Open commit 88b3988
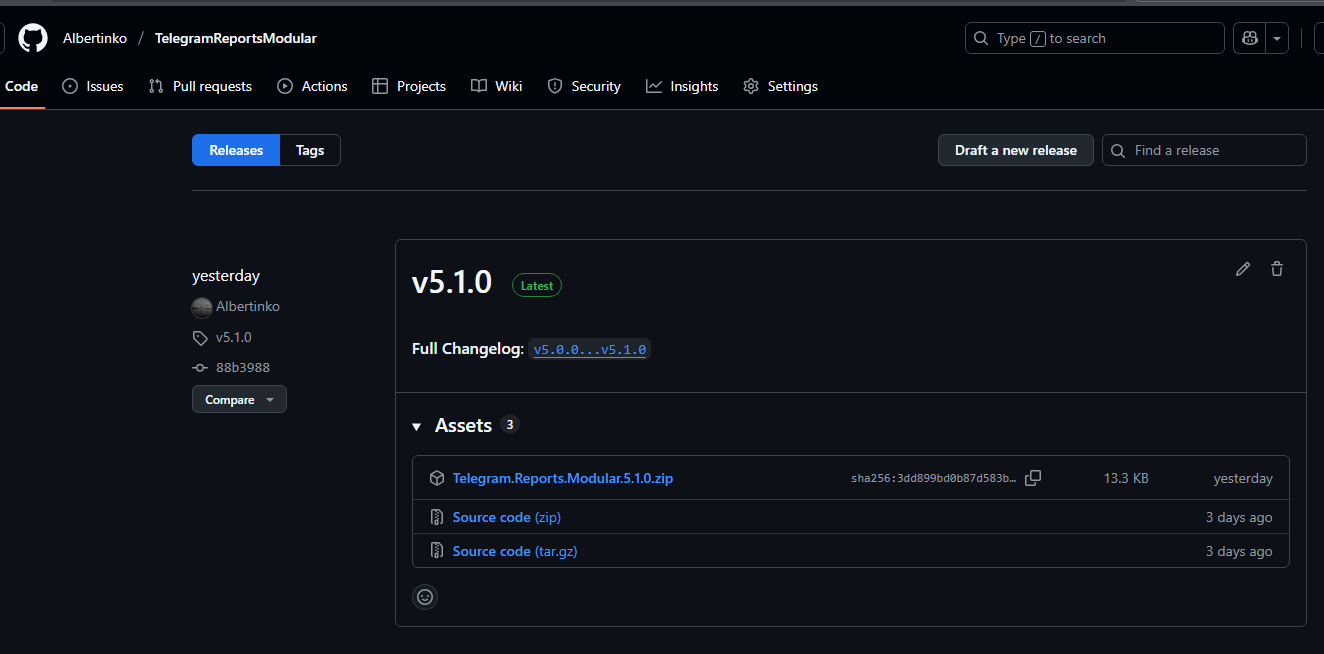 coord(242,368)
